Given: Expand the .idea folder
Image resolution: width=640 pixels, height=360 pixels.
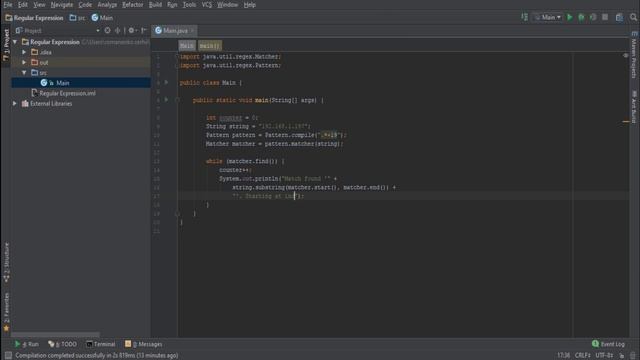Looking at the screenshot, I should point(24,52).
